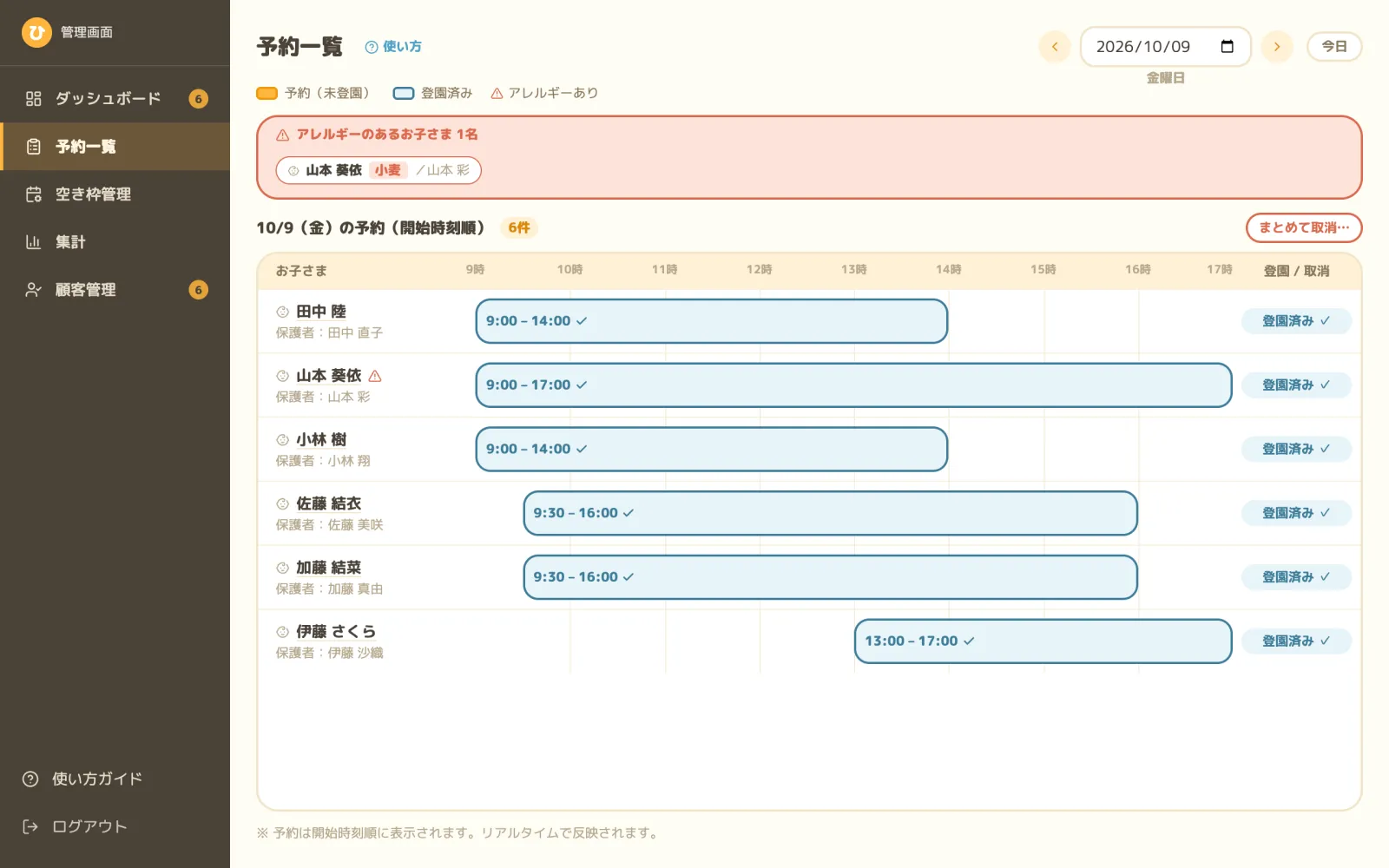This screenshot has width=1389, height=868.
Task: Open 空き枠管理 from the sidebar
Action: (115, 194)
